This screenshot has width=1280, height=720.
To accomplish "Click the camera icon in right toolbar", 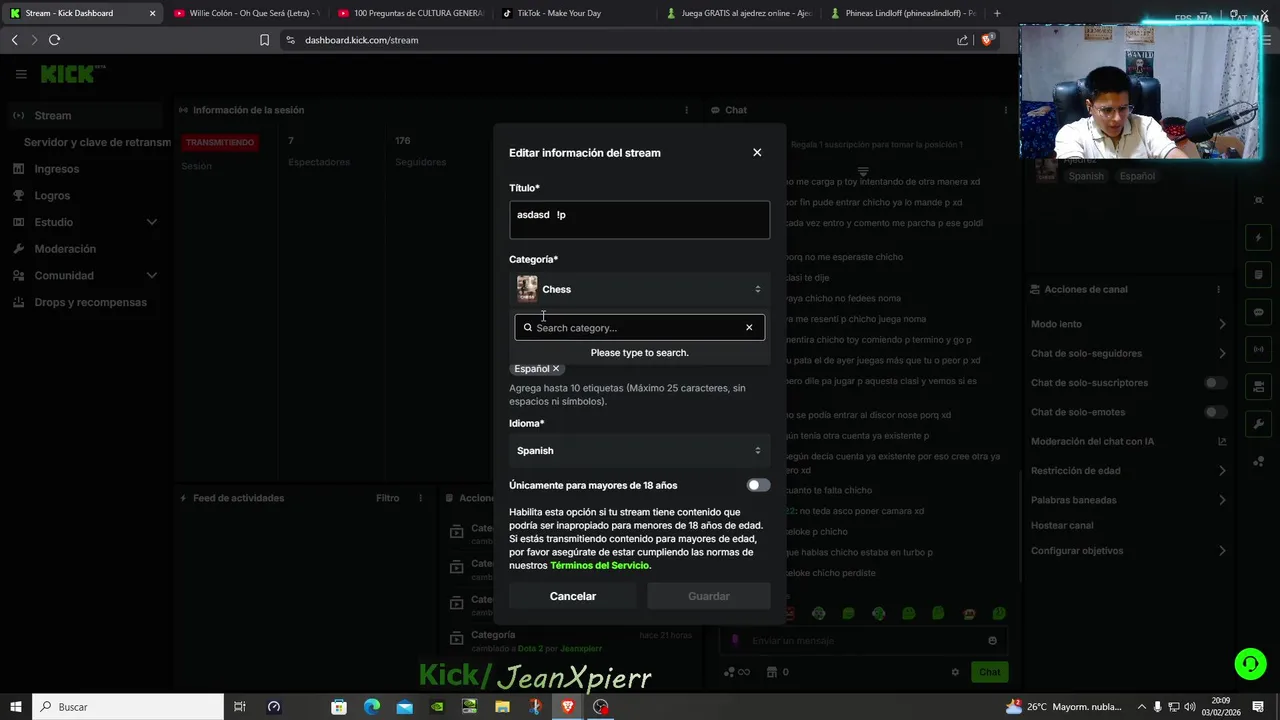I will click(1258, 386).
